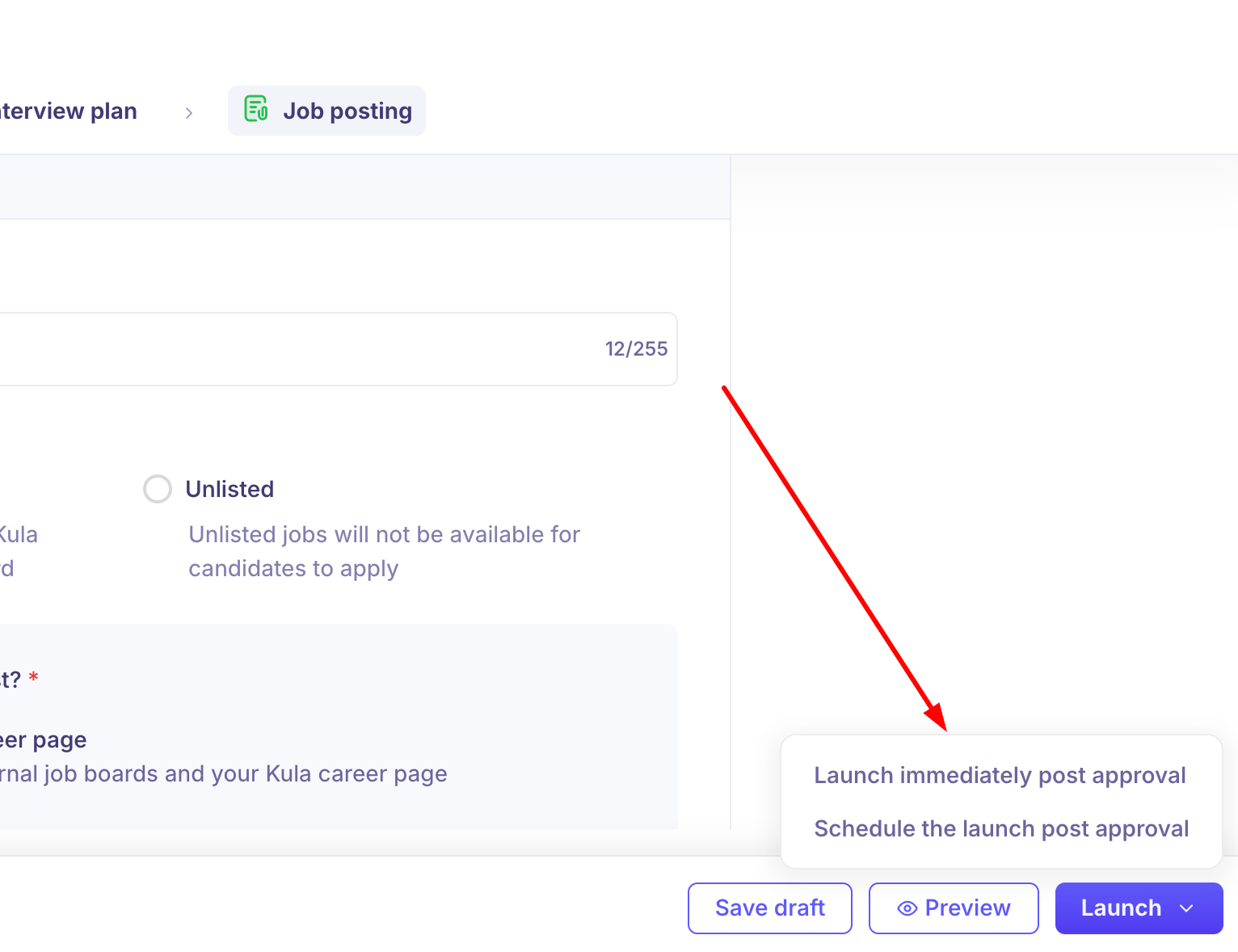Select the career page posting option
Screen dimensions: 1238x952
click(43, 739)
